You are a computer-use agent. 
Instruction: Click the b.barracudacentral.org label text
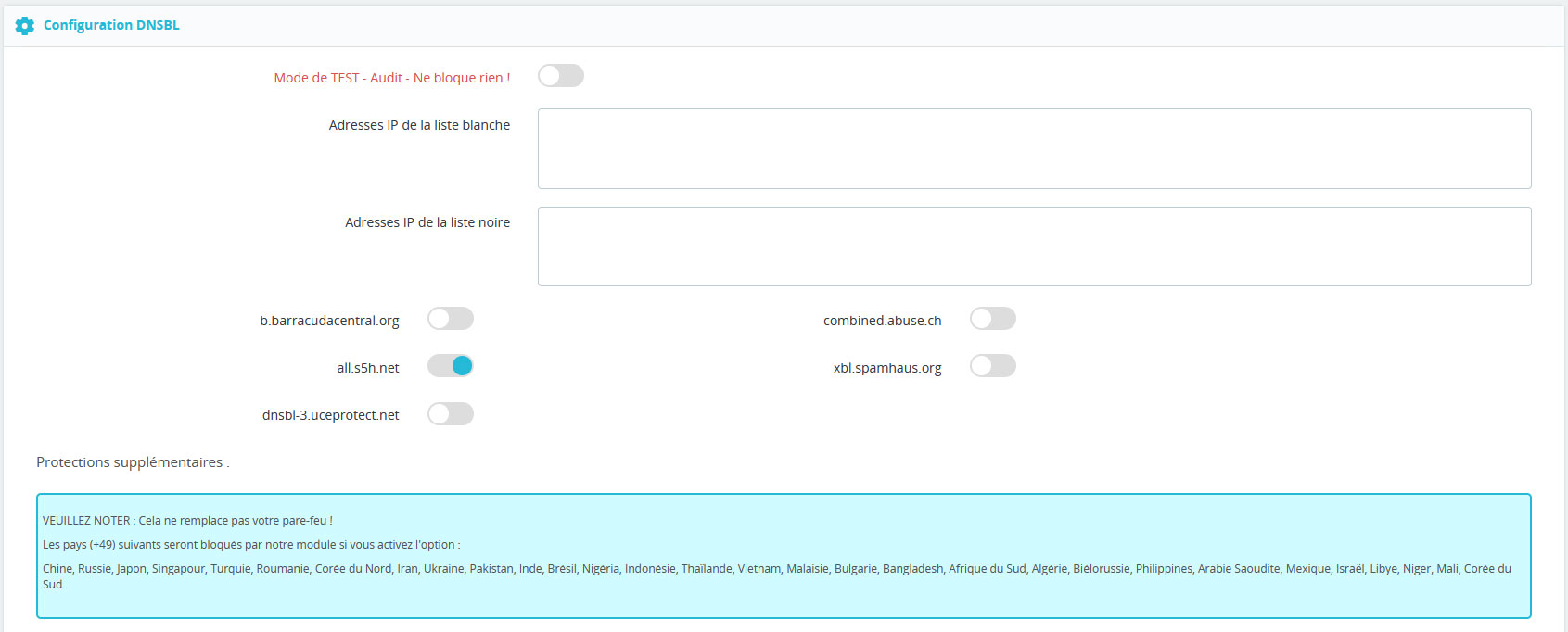[329, 321]
